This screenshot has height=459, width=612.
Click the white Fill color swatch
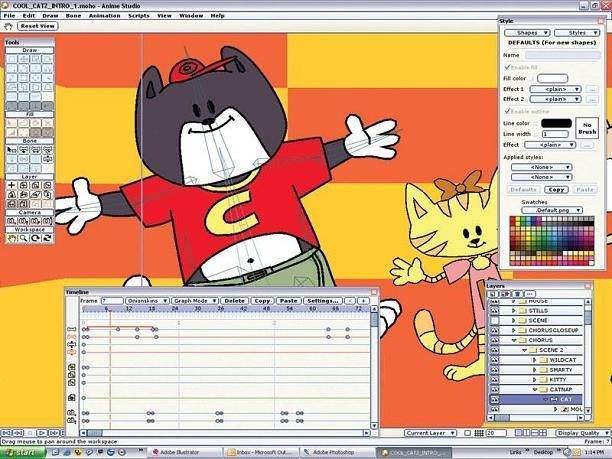(x=552, y=78)
